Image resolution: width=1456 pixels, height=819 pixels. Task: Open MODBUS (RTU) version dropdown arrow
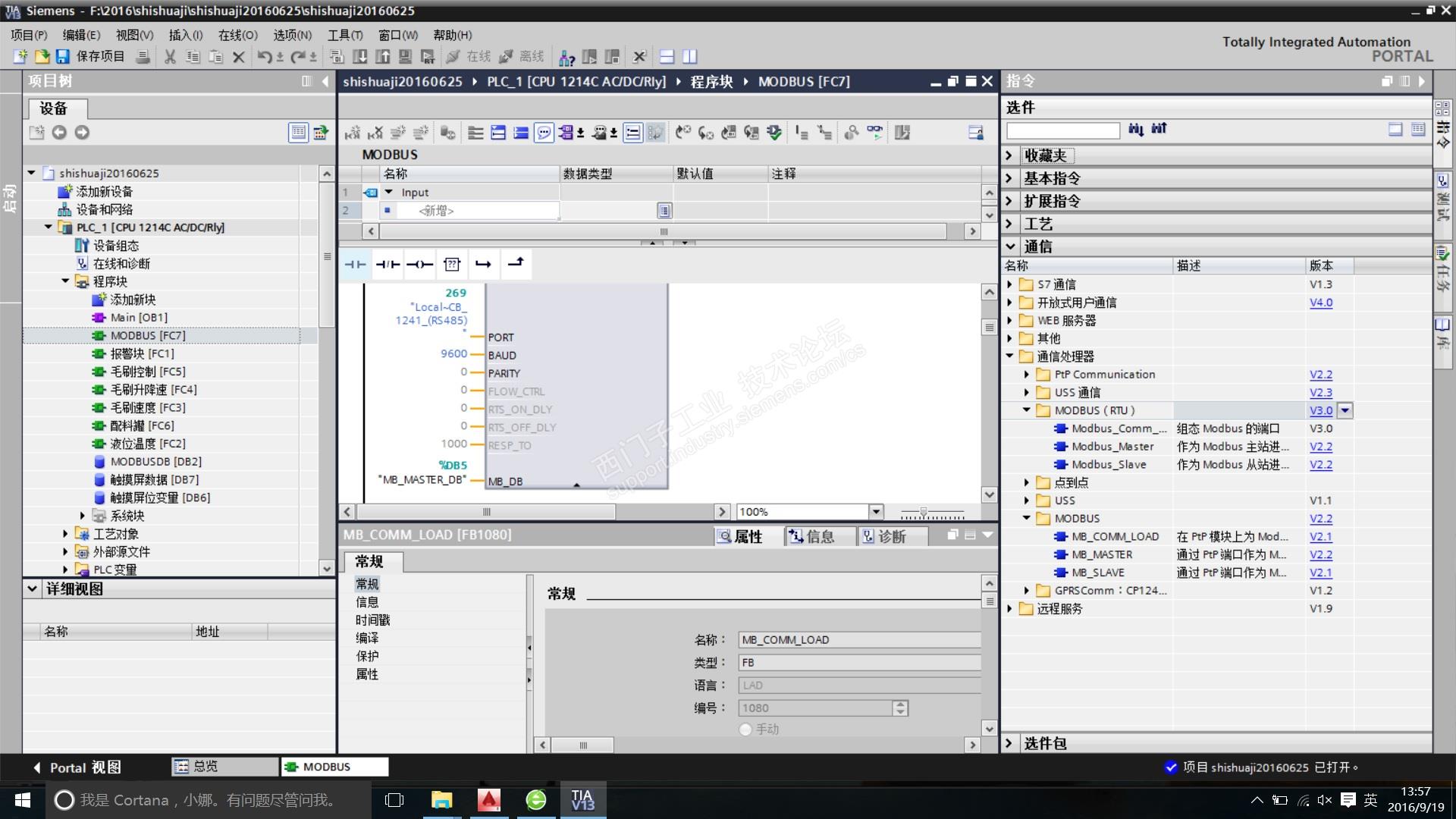[x=1345, y=410]
